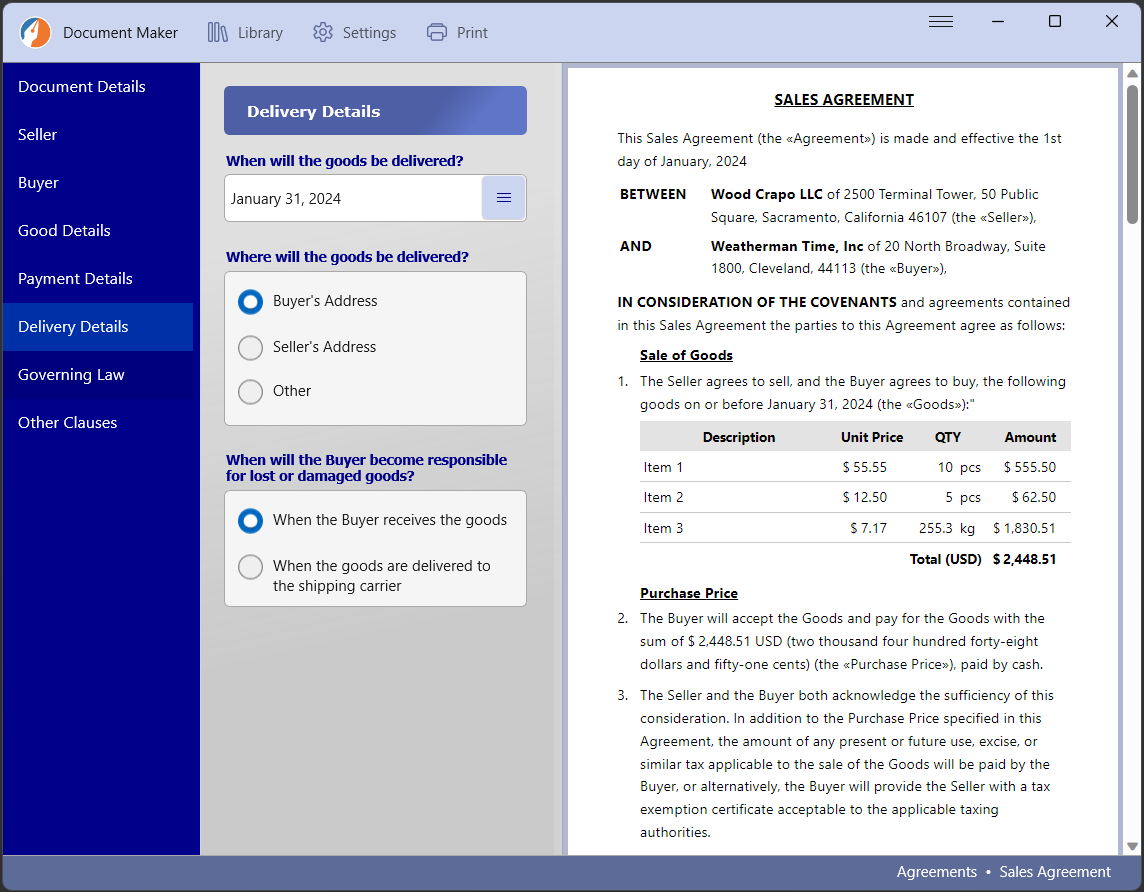
Task: Open the Buyer section
Action: coord(98,182)
